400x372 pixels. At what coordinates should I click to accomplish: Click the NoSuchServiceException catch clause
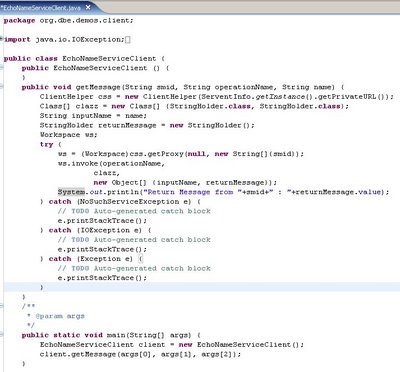[x=120, y=202]
